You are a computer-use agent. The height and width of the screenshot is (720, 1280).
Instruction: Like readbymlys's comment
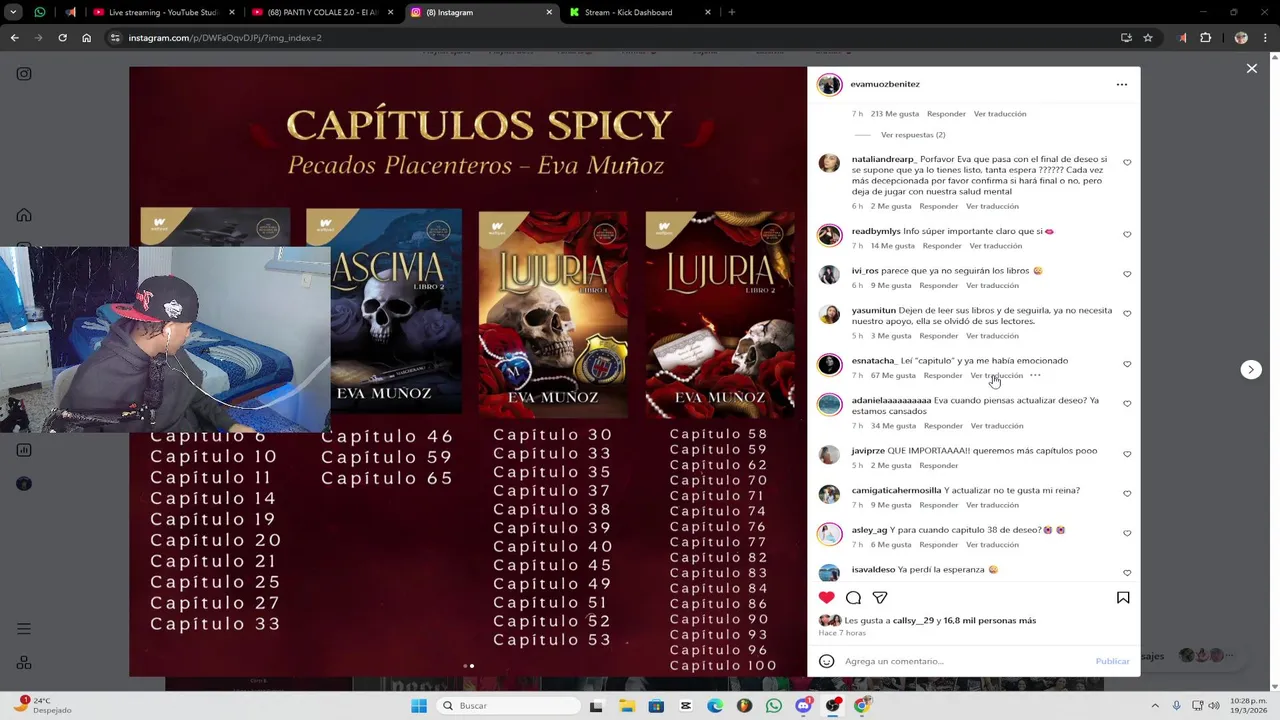tap(1127, 235)
